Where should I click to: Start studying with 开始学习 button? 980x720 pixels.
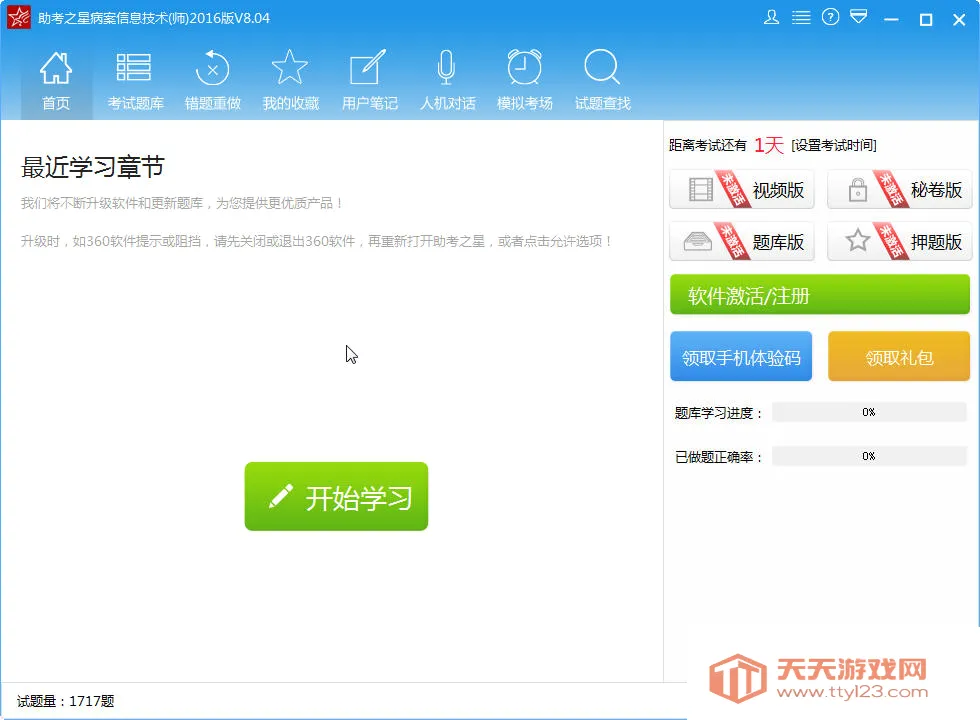tap(336, 497)
